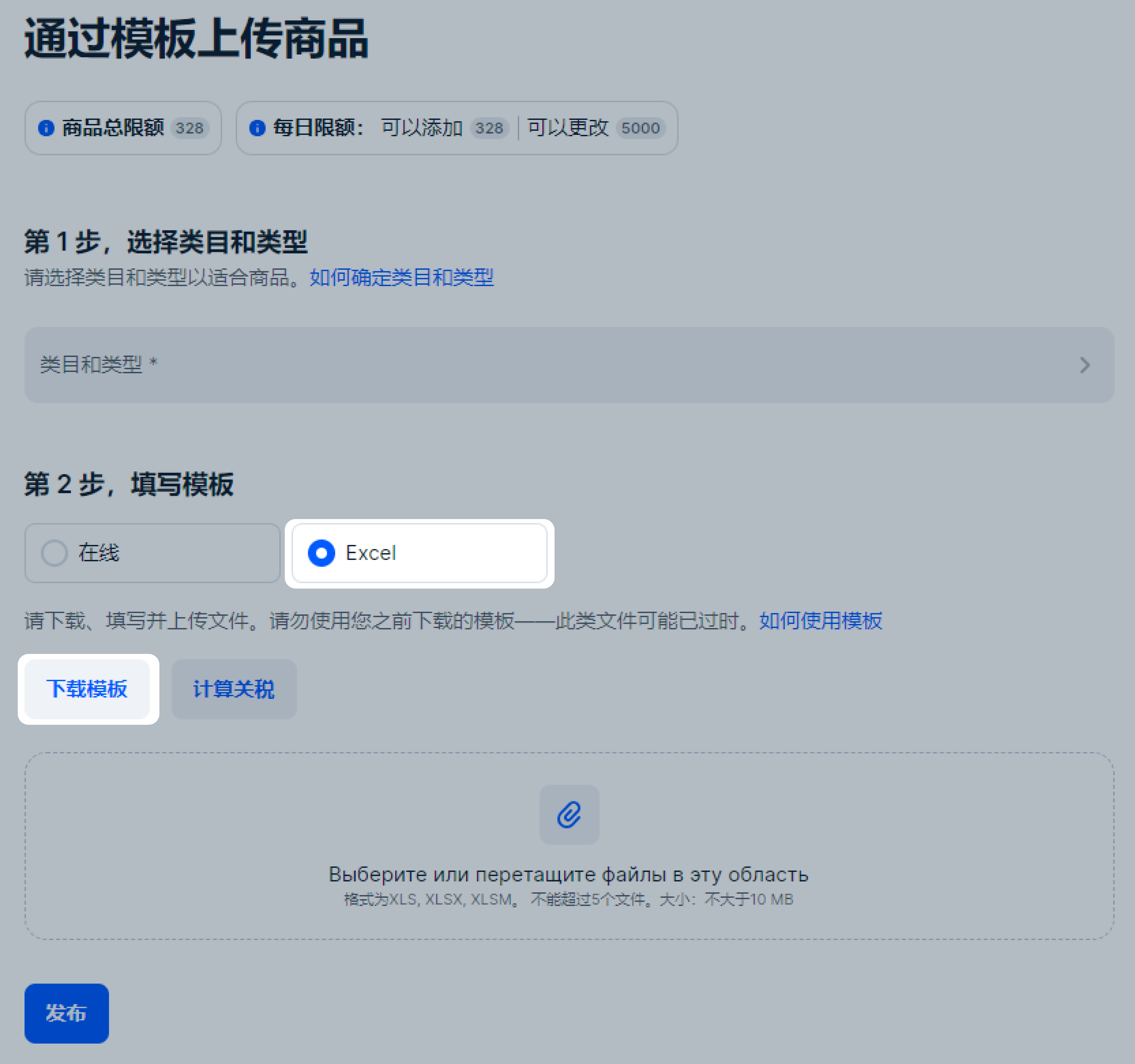Select the Excel radio option
This screenshot has height=1064, width=1135.
420,552
